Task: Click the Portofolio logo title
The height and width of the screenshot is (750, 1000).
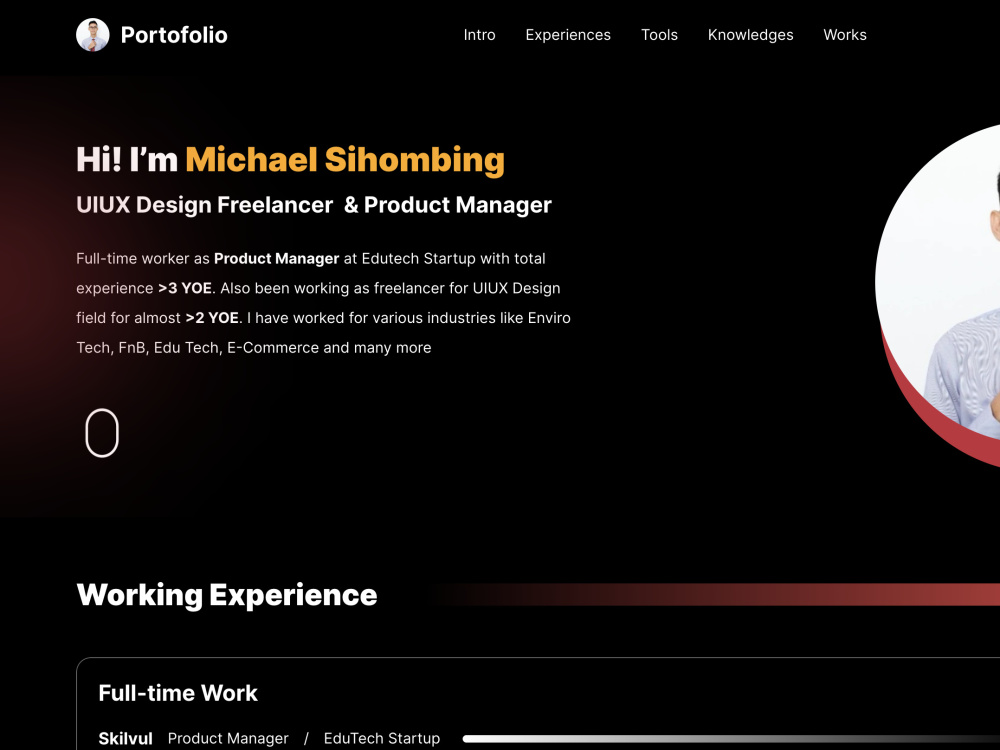Action: pos(174,35)
